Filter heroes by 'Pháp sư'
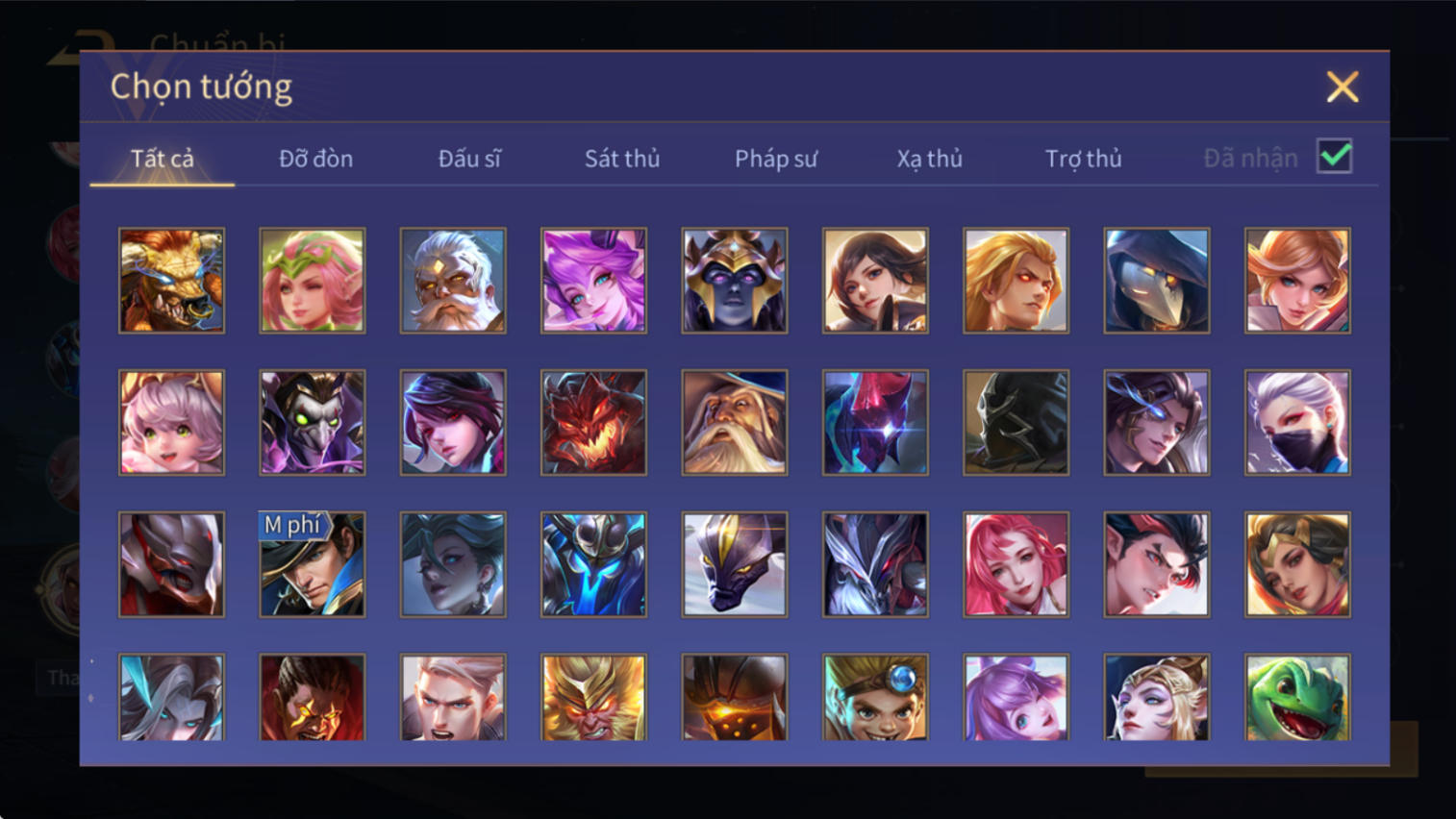This screenshot has height=819, width=1456. click(x=776, y=159)
